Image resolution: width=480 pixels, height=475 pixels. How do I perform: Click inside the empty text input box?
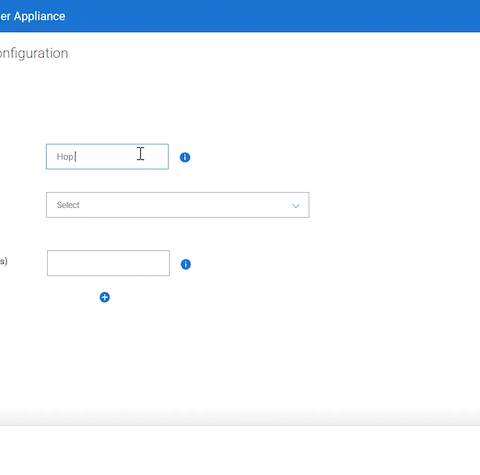[108, 263]
